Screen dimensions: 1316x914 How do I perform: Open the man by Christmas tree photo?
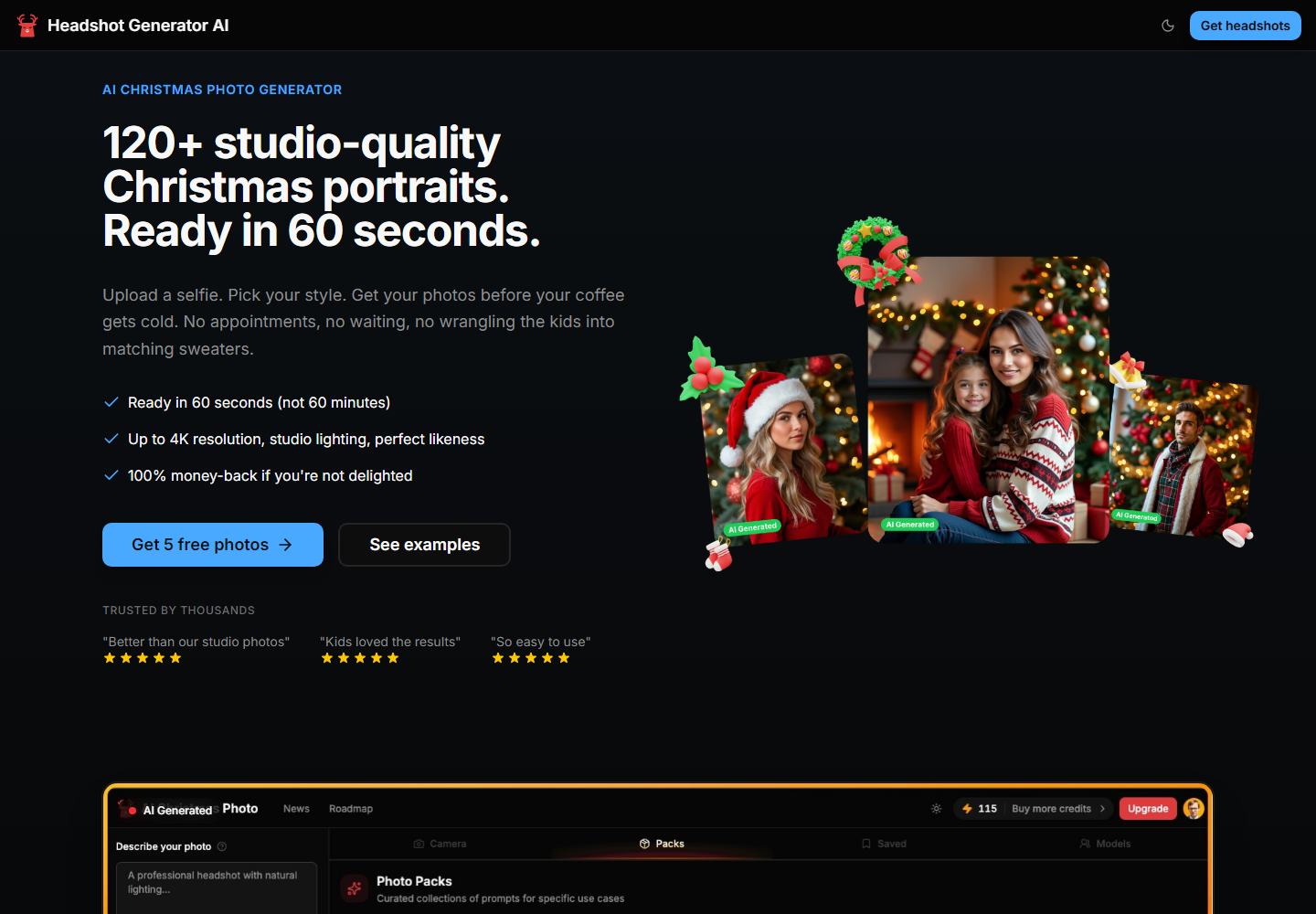click(1182, 455)
